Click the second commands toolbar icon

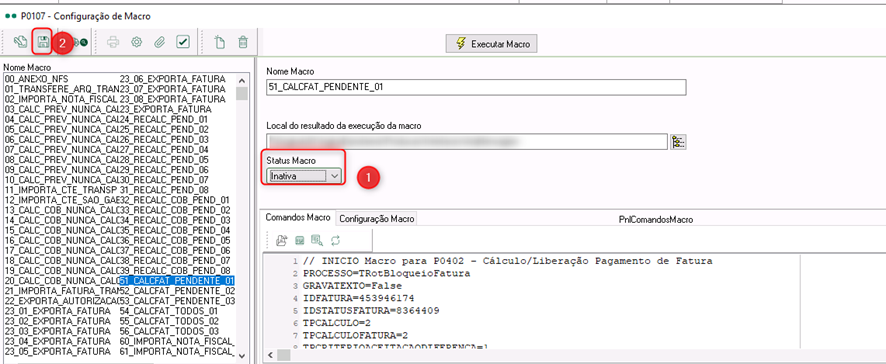pyautogui.click(x=300, y=241)
